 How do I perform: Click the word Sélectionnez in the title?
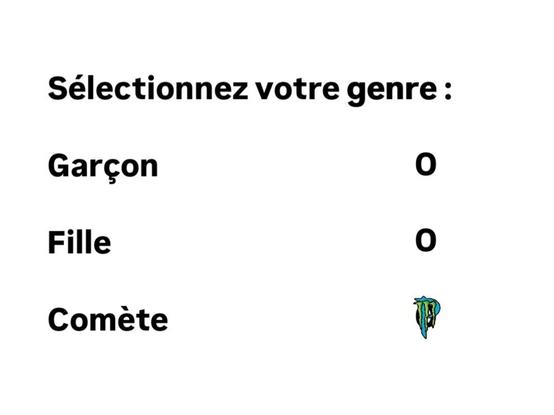click(x=148, y=88)
